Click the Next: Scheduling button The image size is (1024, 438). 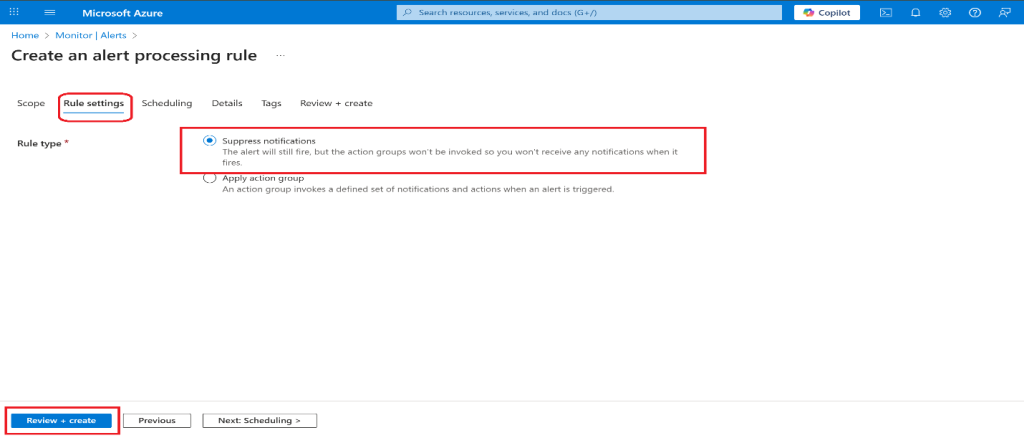(259, 420)
